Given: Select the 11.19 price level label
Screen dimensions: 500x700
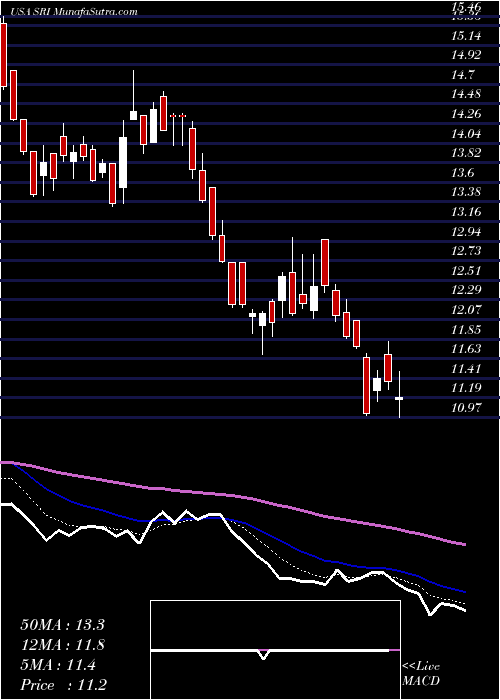Looking at the screenshot, I should pyautogui.click(x=467, y=387).
